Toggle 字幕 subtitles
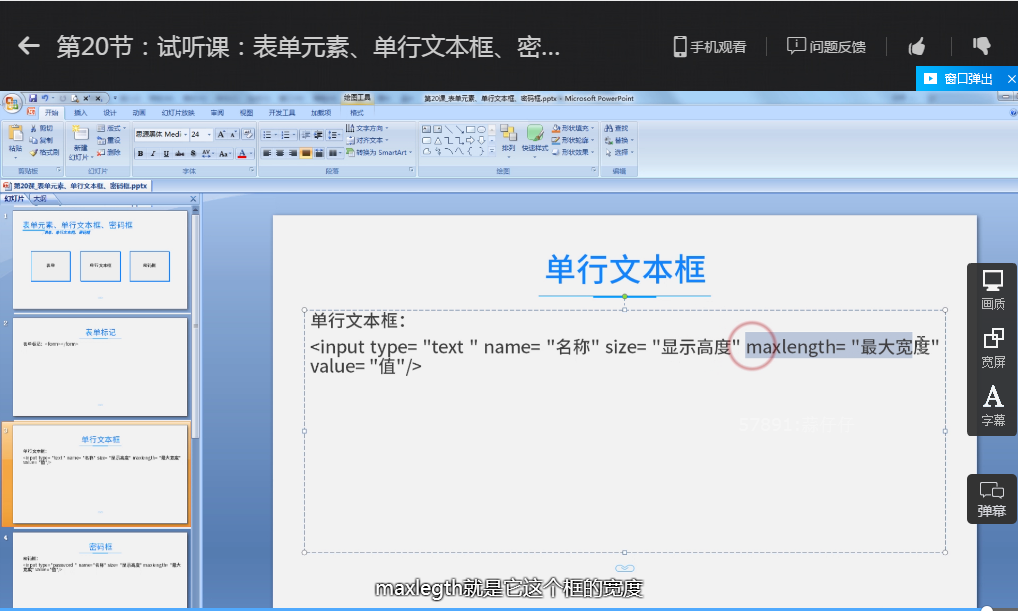 click(993, 406)
